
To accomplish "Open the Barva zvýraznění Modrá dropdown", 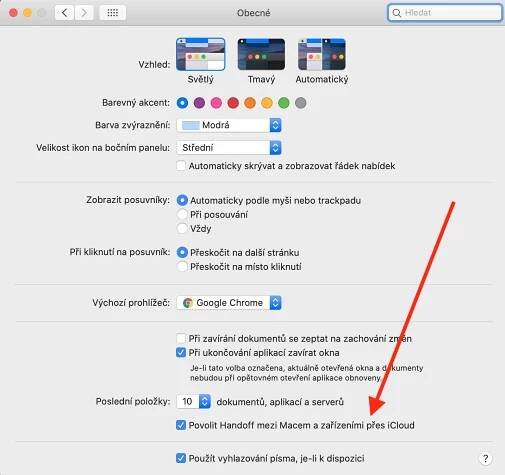I will (229, 125).
